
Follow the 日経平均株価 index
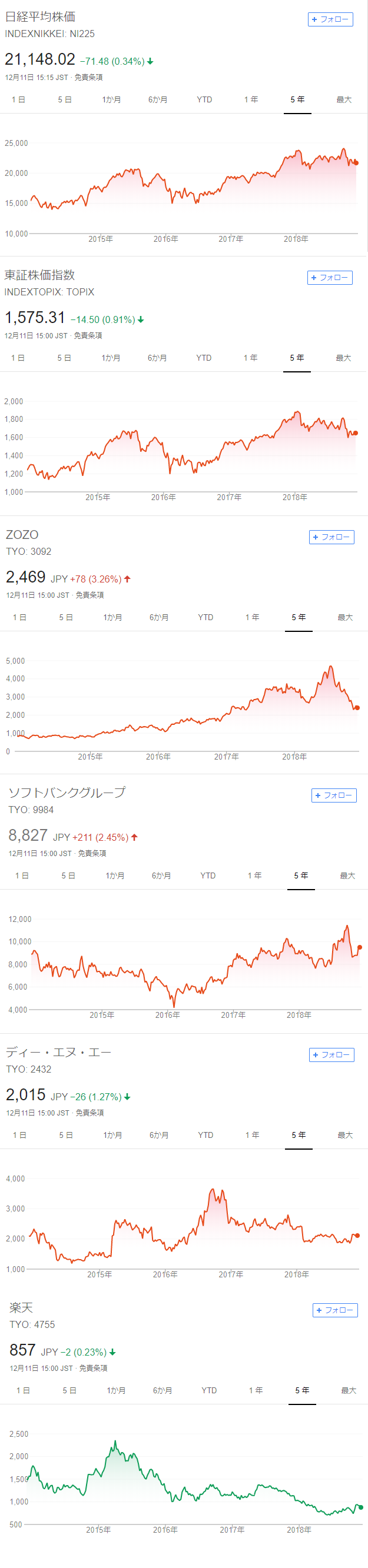[x=330, y=19]
